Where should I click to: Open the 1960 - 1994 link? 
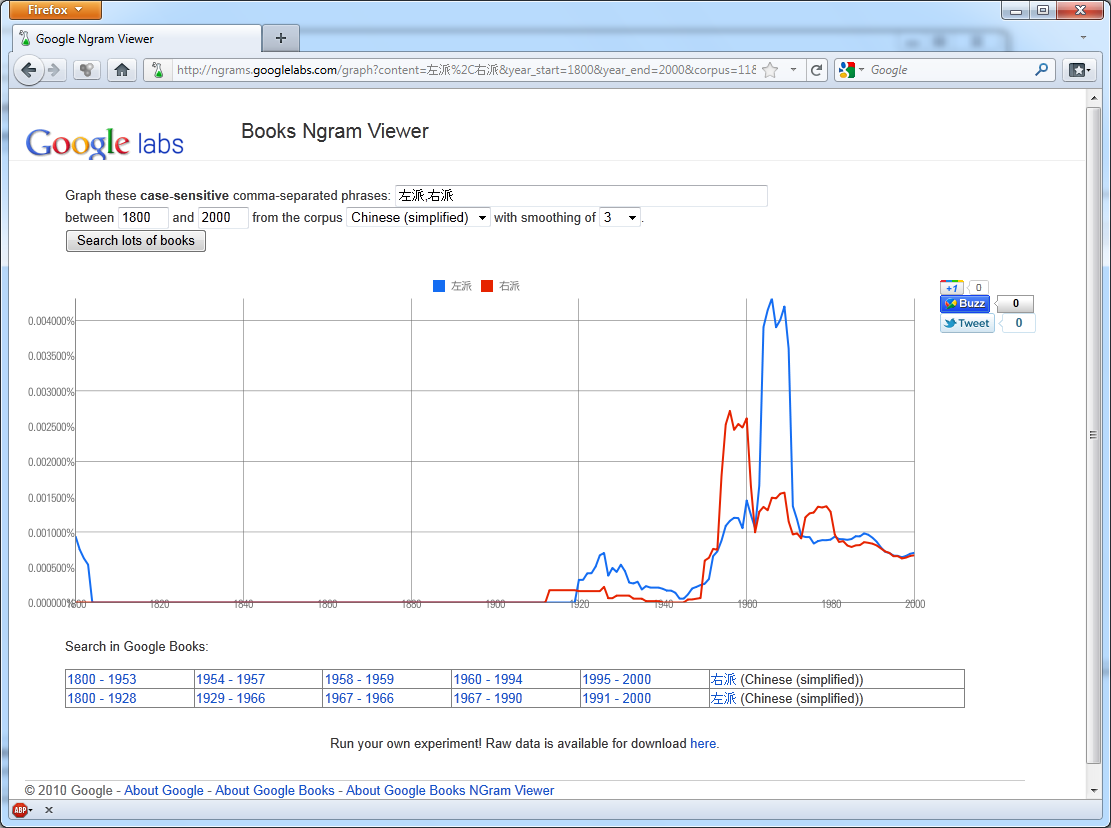[488, 679]
